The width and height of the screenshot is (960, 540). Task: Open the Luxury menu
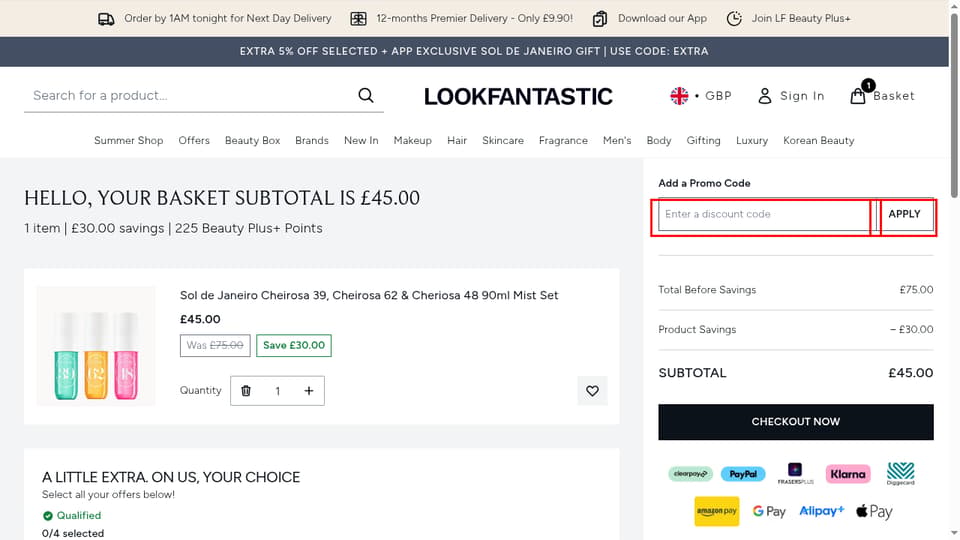(752, 140)
